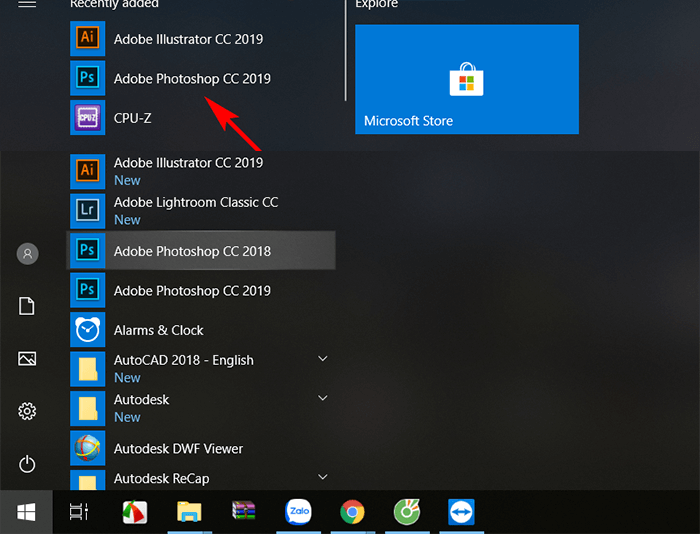
Task: Open the Microsoft Store tile
Action: [x=467, y=80]
